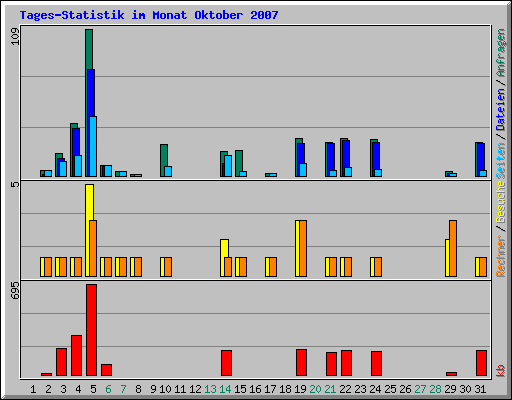512x400 pixels.
Task: Click the orange Rechner bar for day 10
Action: [168, 267]
